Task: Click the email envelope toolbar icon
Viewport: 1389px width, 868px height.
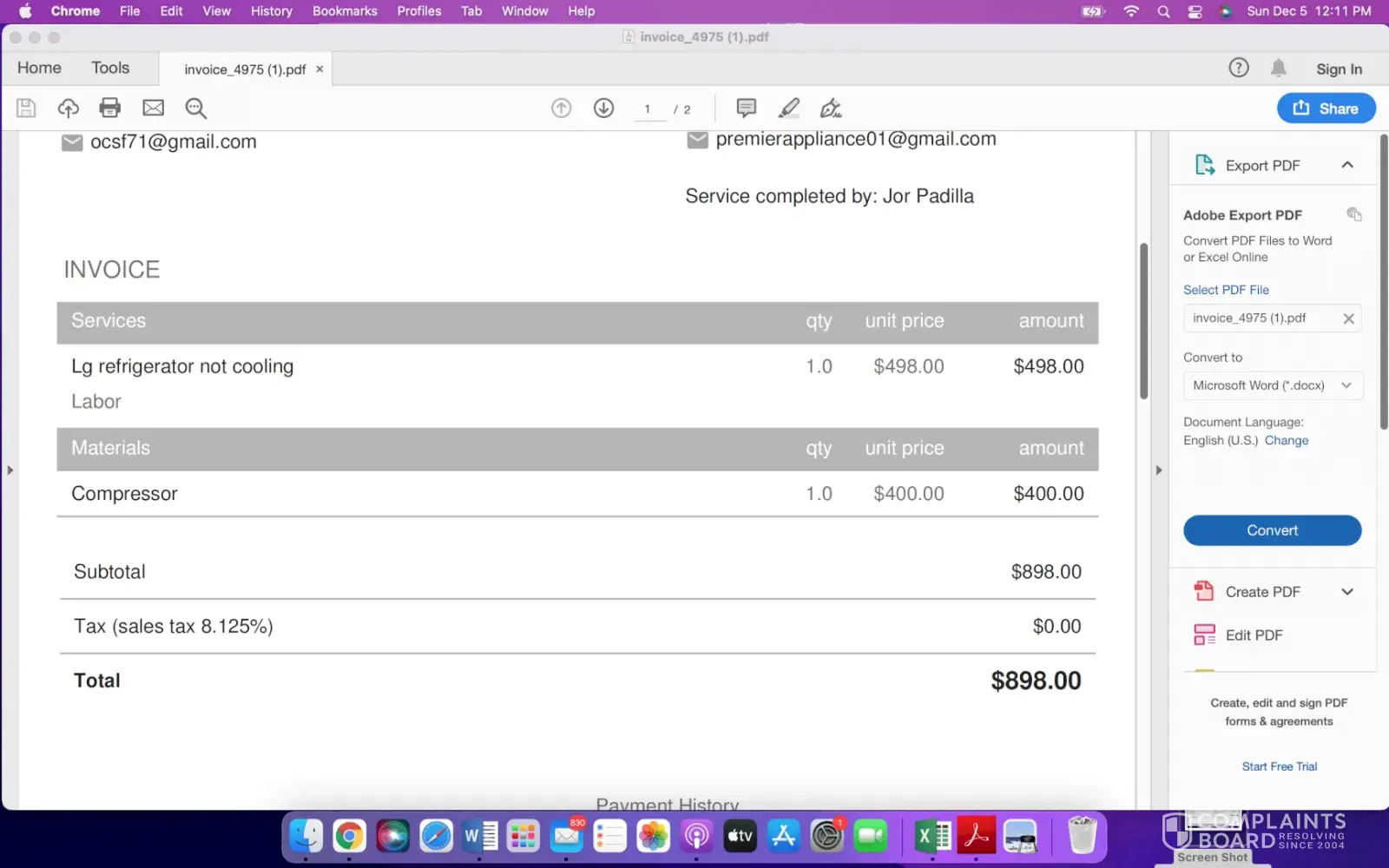Action: click(x=153, y=108)
